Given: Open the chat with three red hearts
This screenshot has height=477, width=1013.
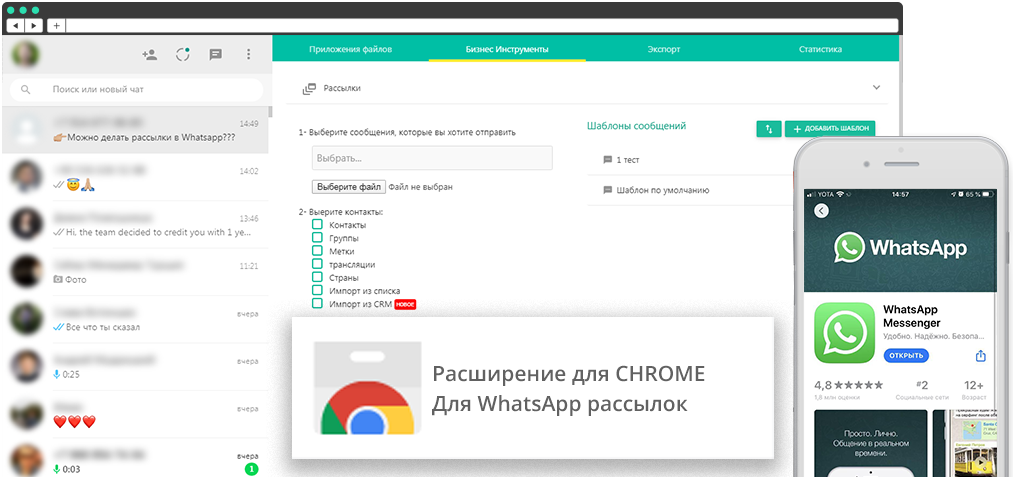Looking at the screenshot, I should 135,415.
